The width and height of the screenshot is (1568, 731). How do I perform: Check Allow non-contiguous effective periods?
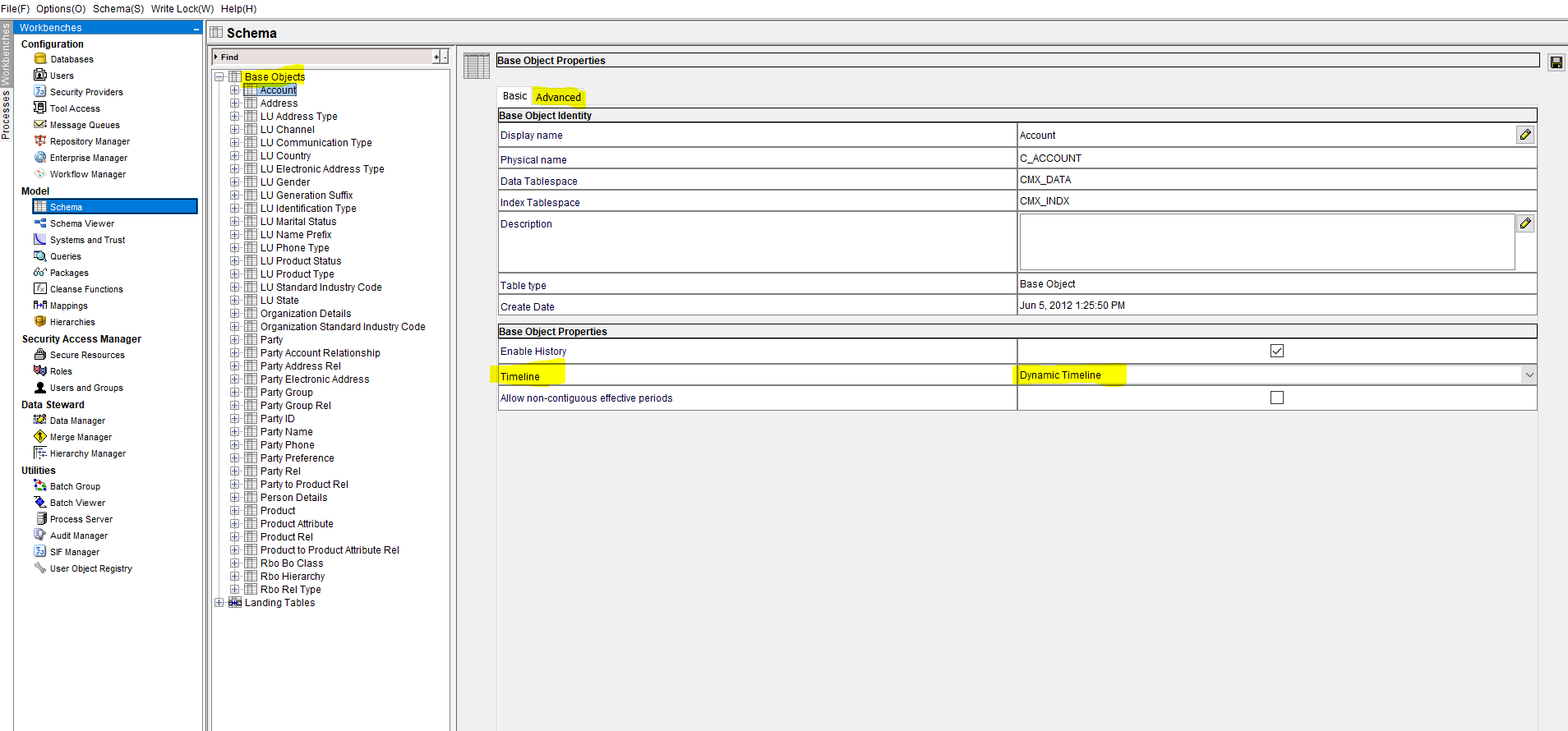tap(1277, 398)
